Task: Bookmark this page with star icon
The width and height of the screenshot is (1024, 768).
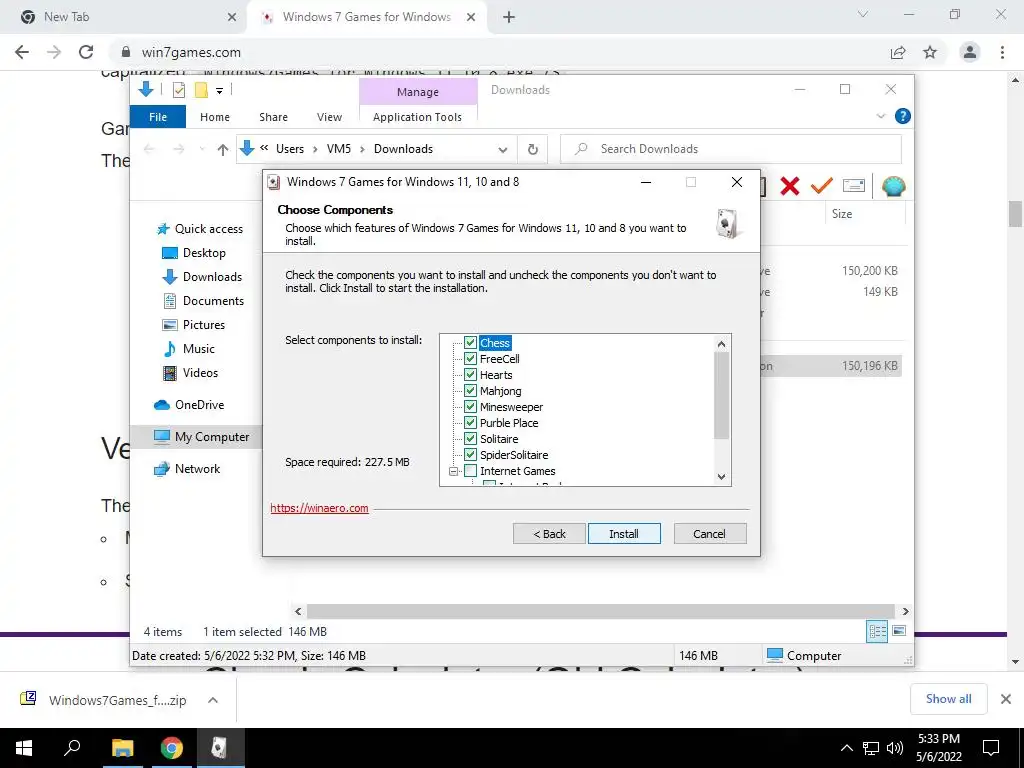Action: tap(930, 52)
